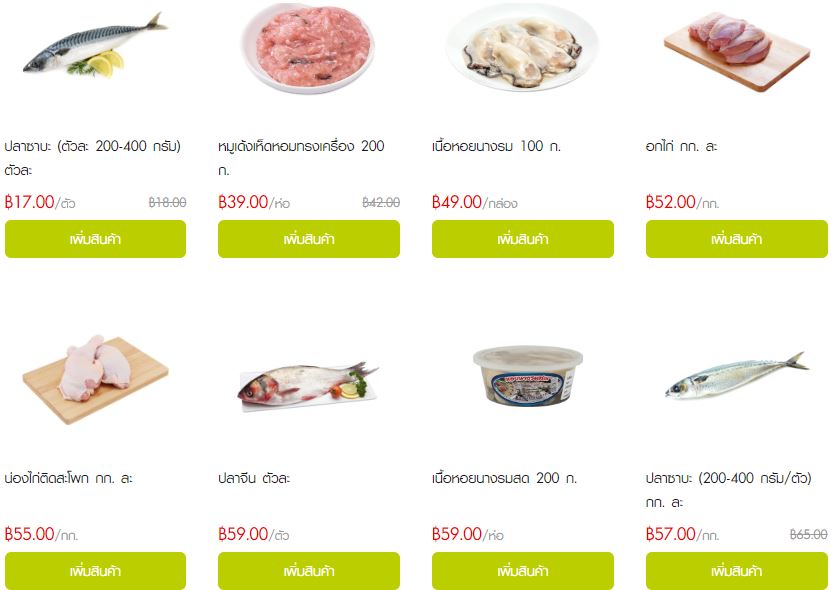Open oyster meat plate product image
This screenshot has height=590, width=832.
[x=523, y=47]
